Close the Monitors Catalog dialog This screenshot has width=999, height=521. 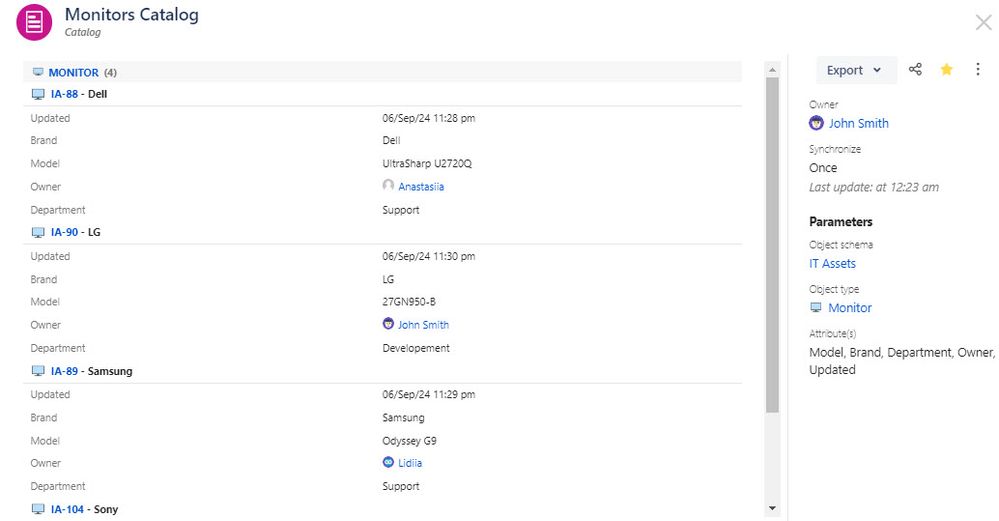(983, 23)
